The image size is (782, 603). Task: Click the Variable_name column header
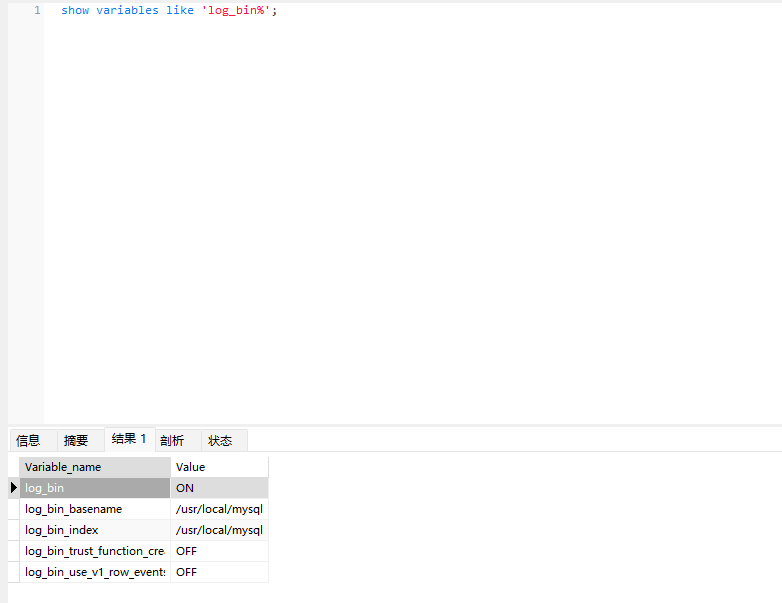pos(95,467)
